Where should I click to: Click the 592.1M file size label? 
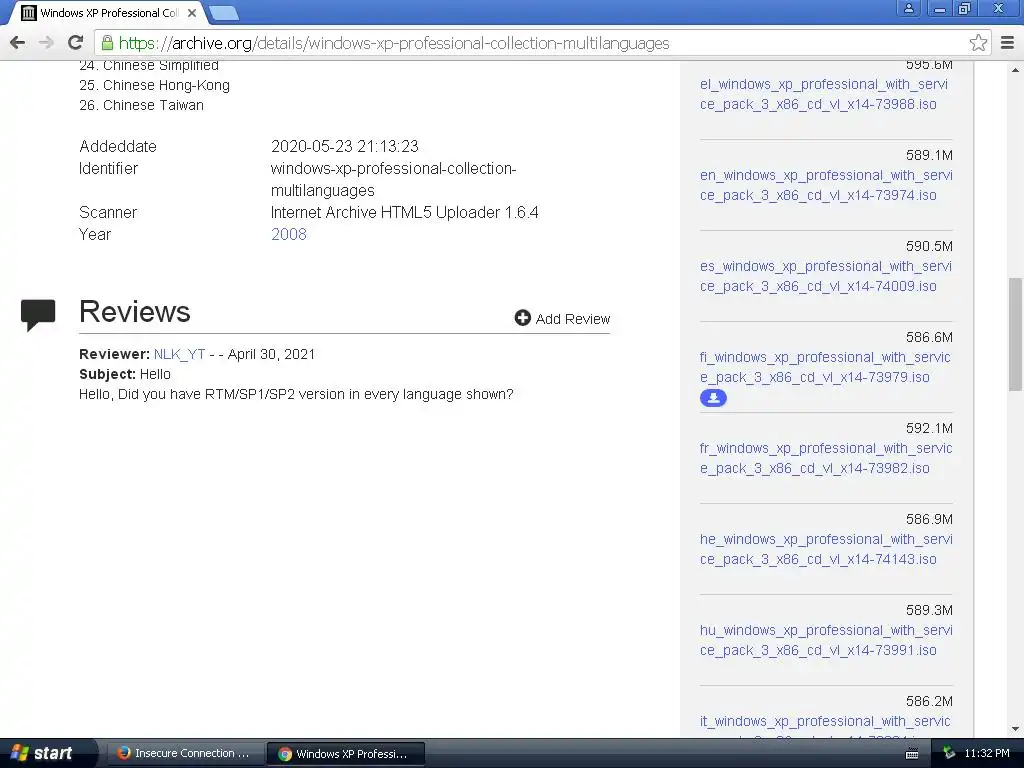tap(929, 428)
